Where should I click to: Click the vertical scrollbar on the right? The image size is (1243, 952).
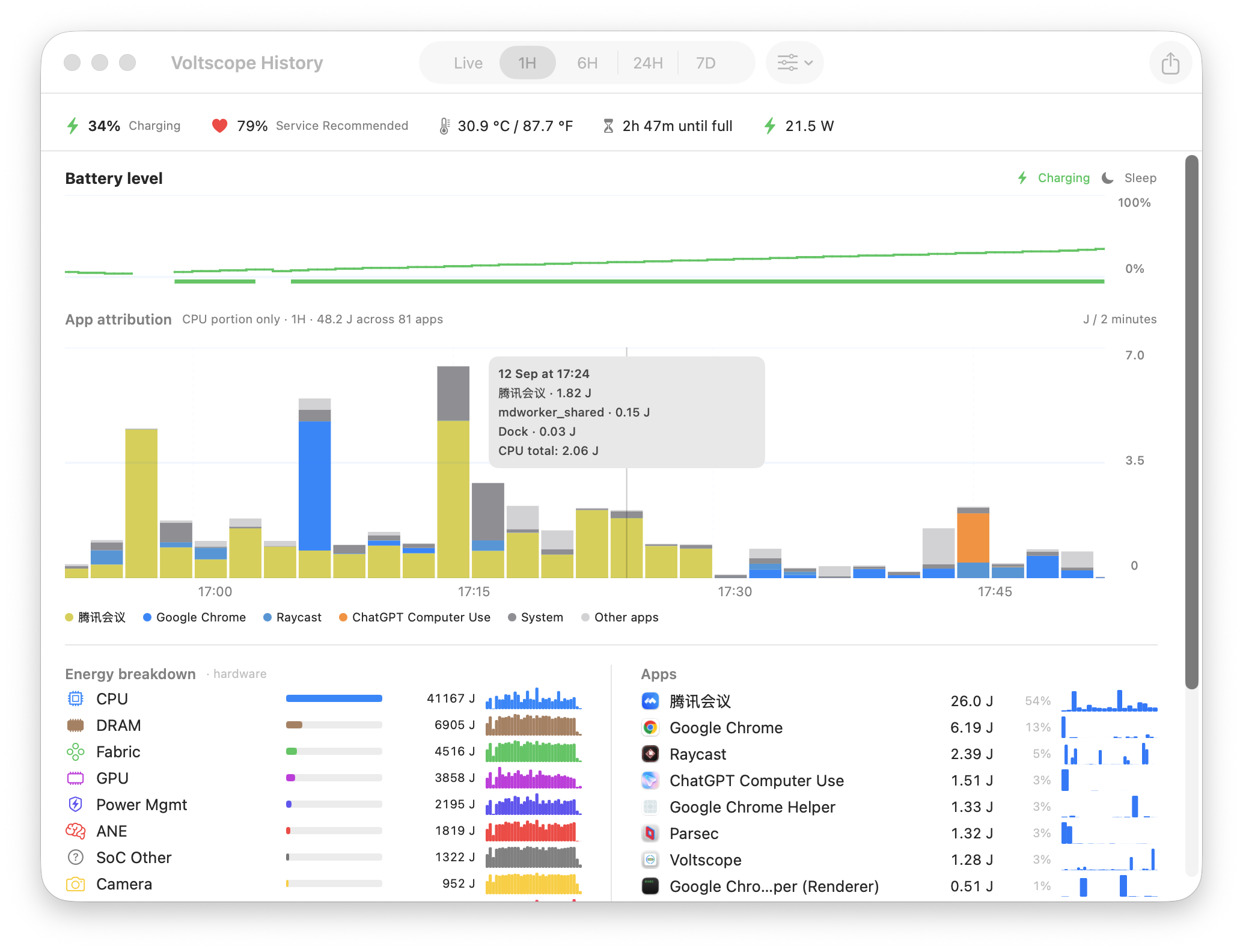[1192, 422]
